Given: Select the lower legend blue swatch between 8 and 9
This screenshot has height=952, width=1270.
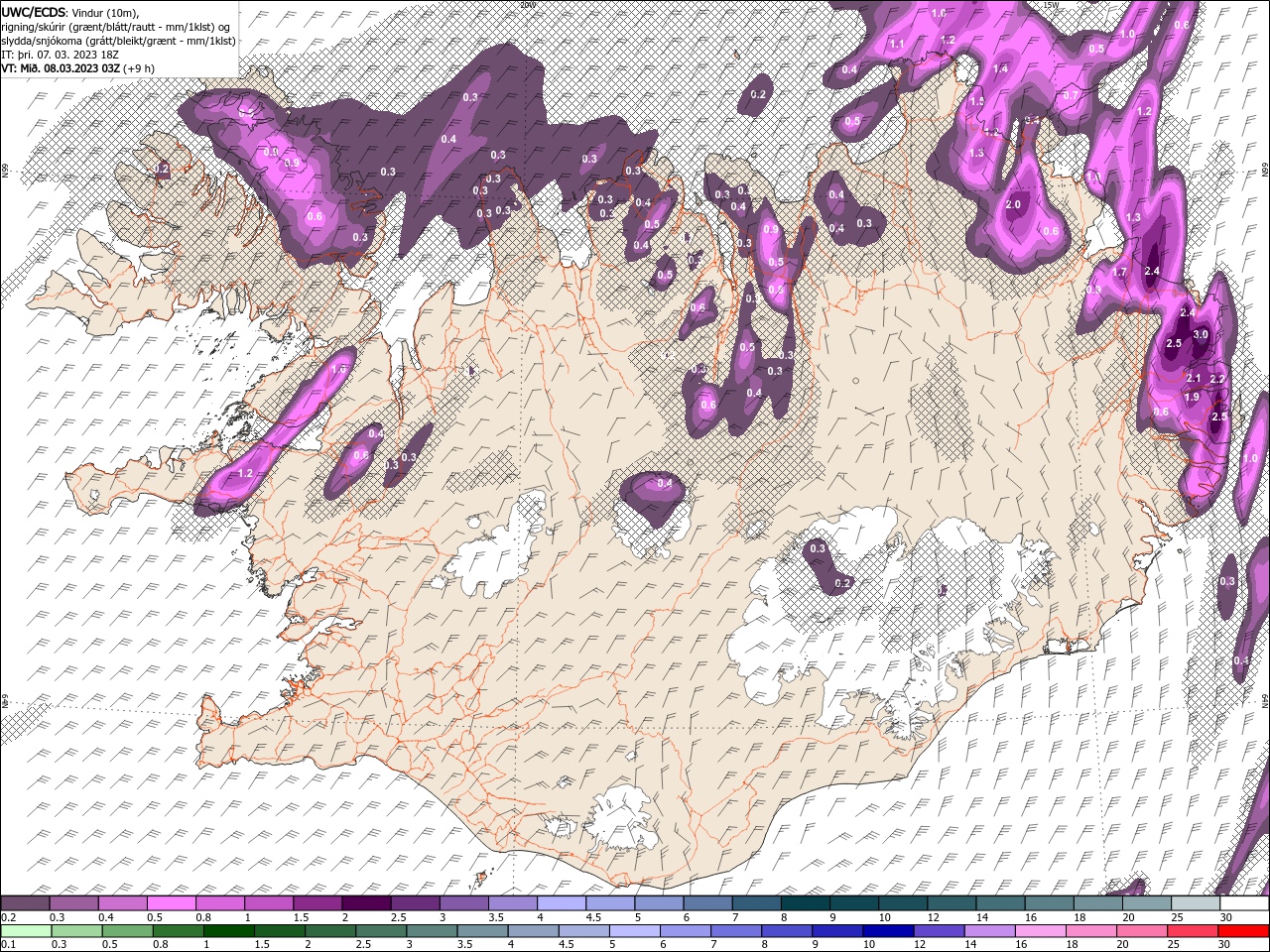Looking at the screenshot, I should pos(787,931).
